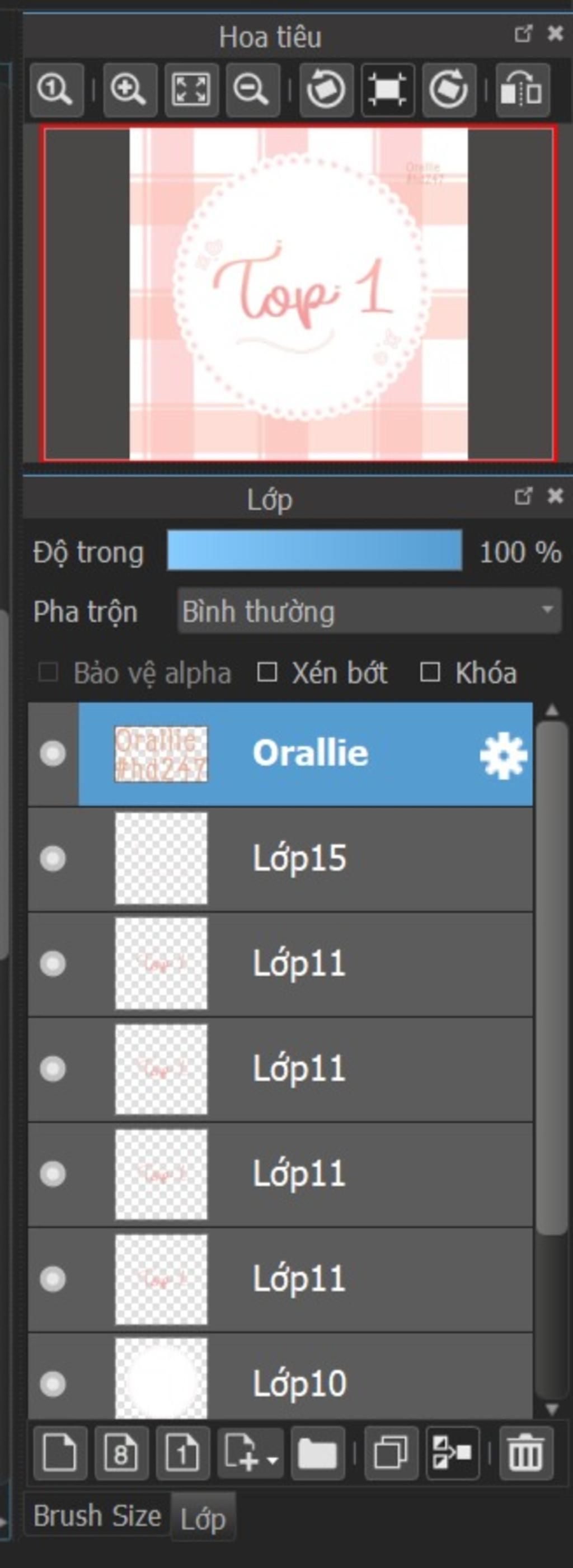Adjust the Độ trong opacity slider
Image resolution: width=573 pixels, height=1568 pixels.
pos(314,550)
